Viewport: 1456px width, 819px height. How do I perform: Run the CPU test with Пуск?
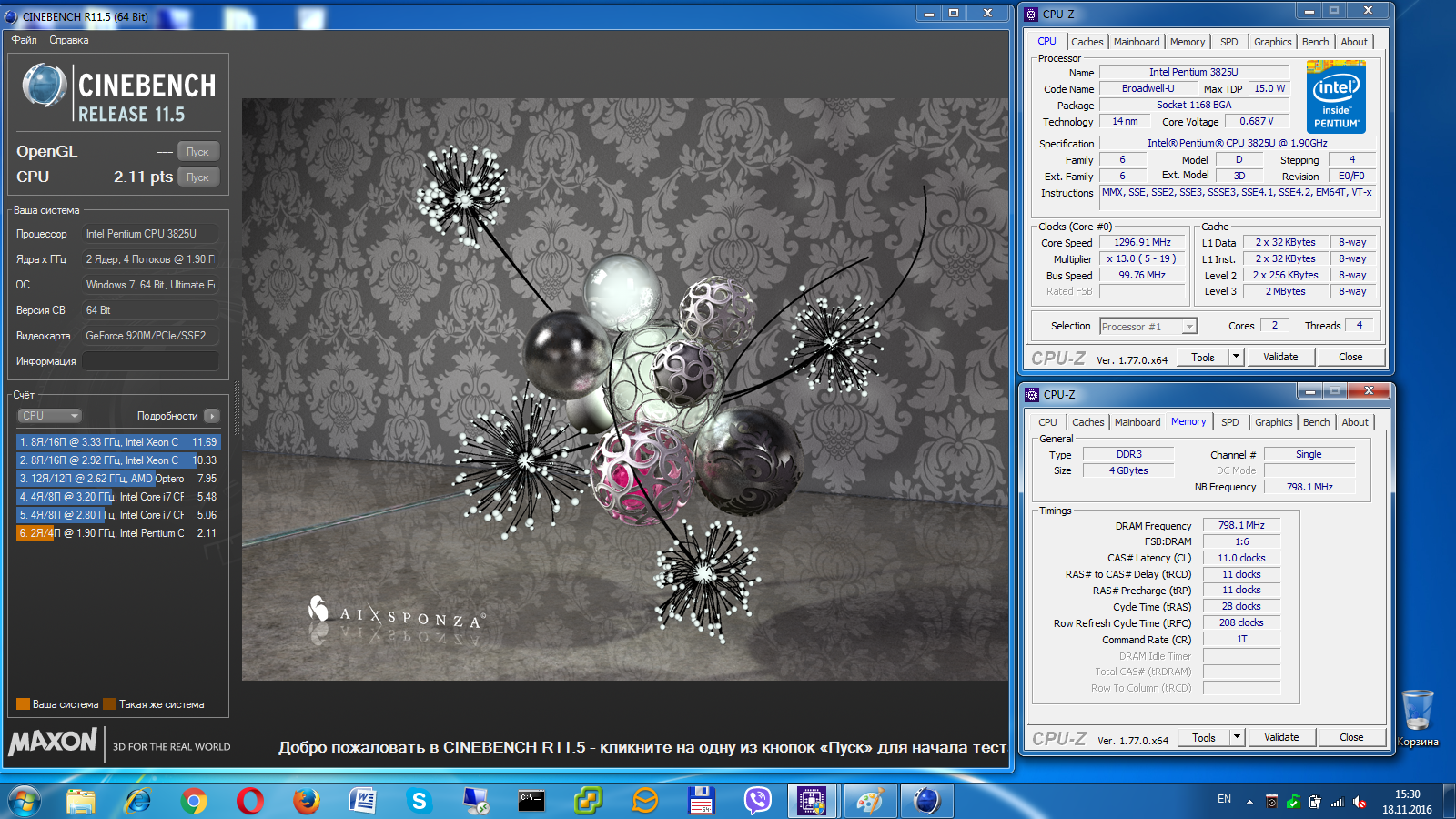197,177
